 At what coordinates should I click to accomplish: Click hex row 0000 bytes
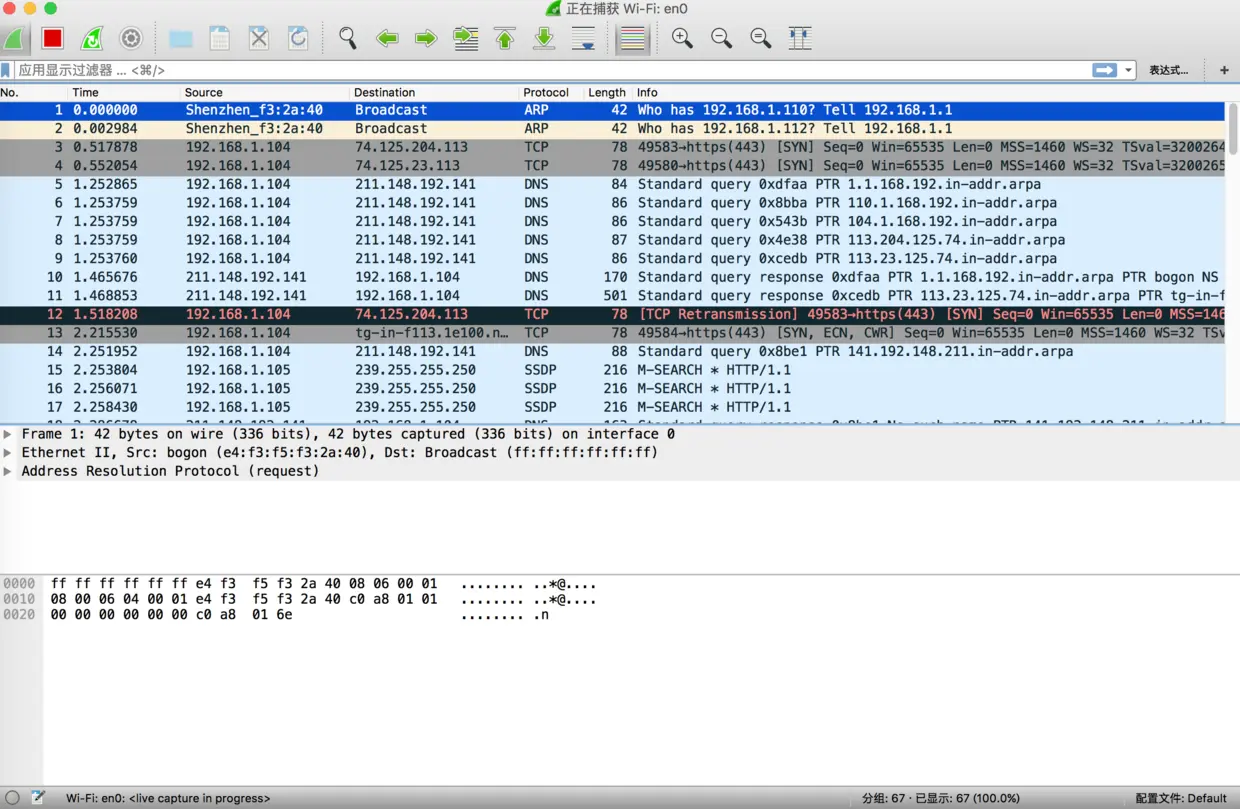244,584
